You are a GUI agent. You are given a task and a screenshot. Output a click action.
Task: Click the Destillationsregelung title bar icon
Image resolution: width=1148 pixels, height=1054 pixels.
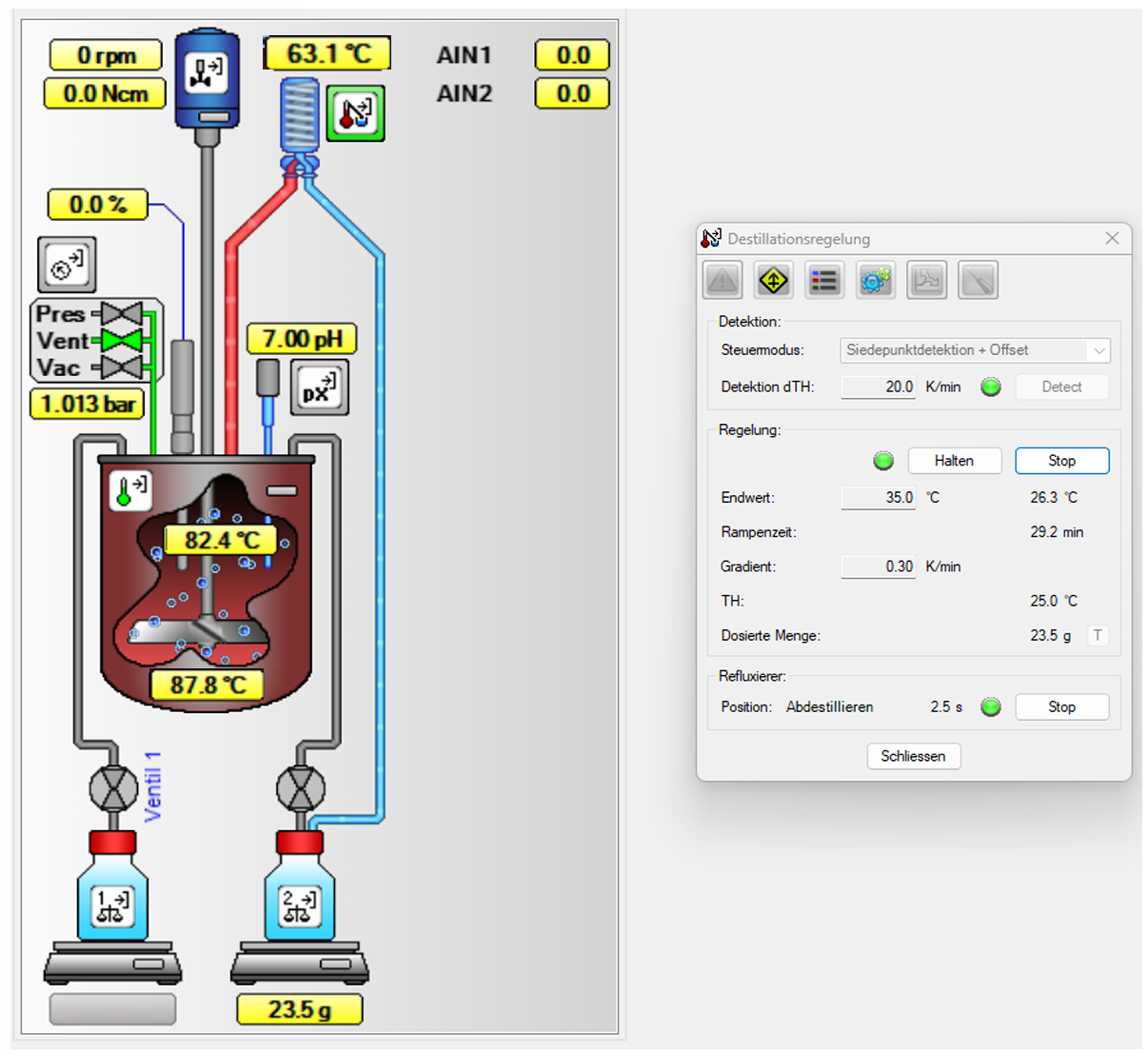click(711, 238)
